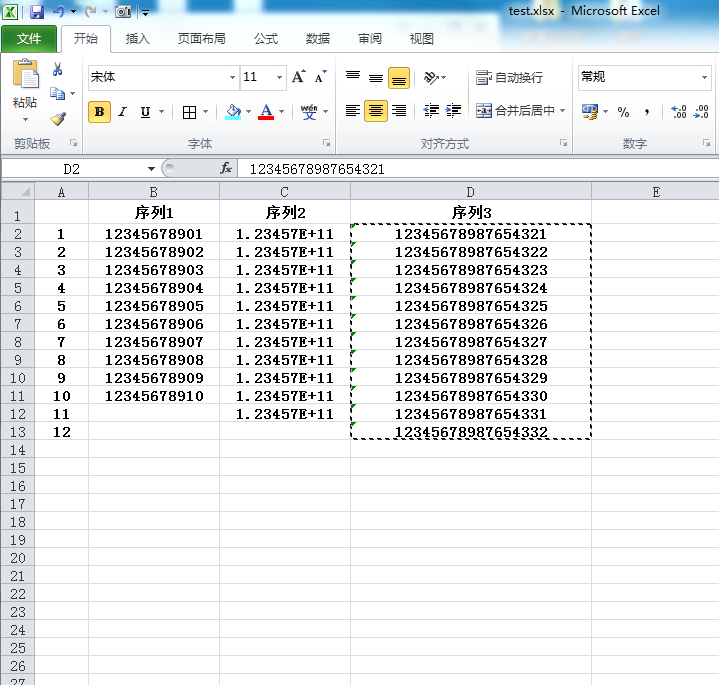Expand the 合并后居中 dropdown arrow
719x685 pixels.
[562, 111]
